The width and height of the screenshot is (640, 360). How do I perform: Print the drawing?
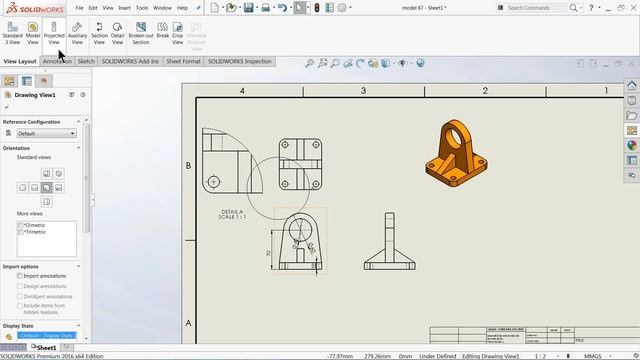[265, 7]
